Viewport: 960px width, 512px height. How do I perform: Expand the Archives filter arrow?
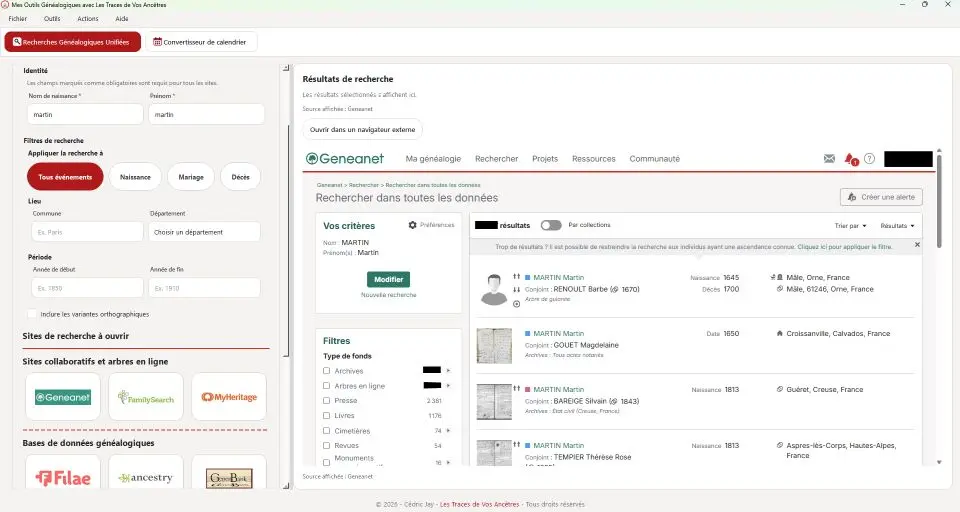(x=448, y=371)
